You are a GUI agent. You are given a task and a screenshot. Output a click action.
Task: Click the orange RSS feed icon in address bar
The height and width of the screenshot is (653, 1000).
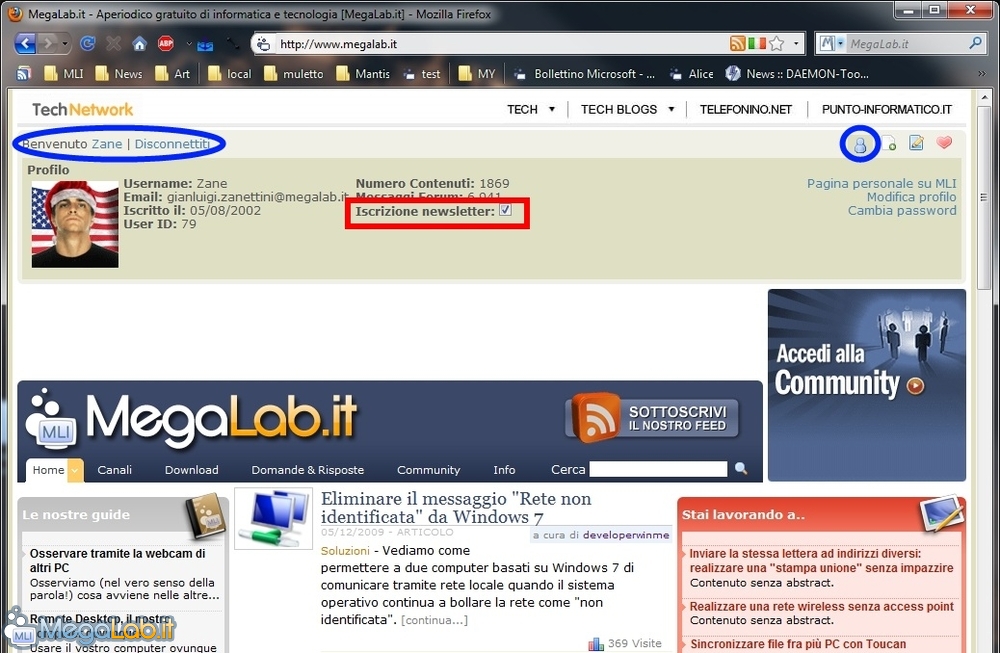tap(737, 43)
